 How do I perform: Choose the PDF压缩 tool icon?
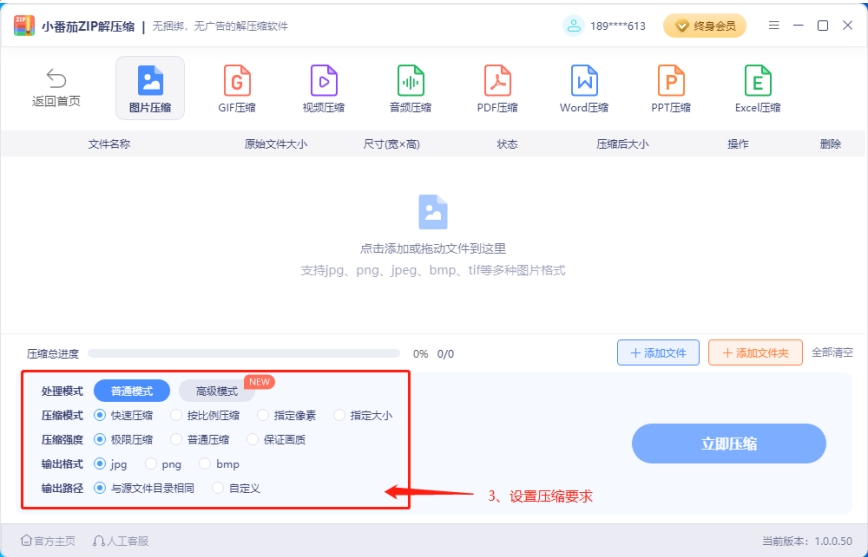(x=497, y=81)
